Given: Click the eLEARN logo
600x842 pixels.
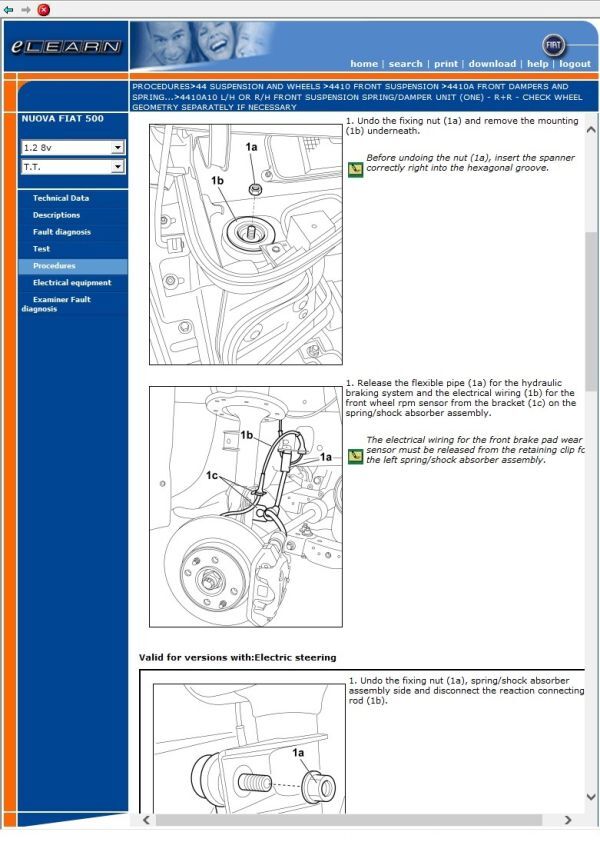Looking at the screenshot, I should [66, 47].
